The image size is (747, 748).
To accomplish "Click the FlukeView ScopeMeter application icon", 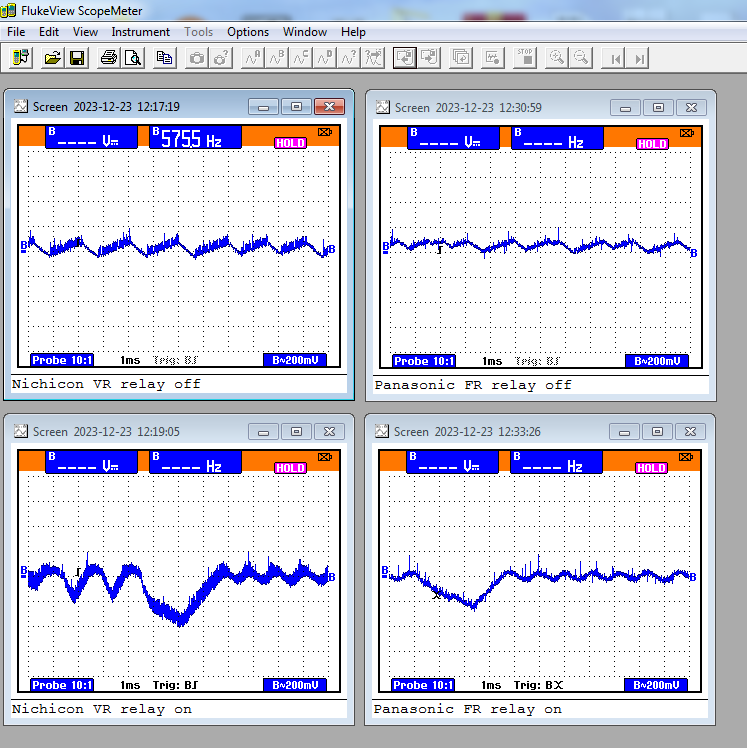I will pos(9,10).
